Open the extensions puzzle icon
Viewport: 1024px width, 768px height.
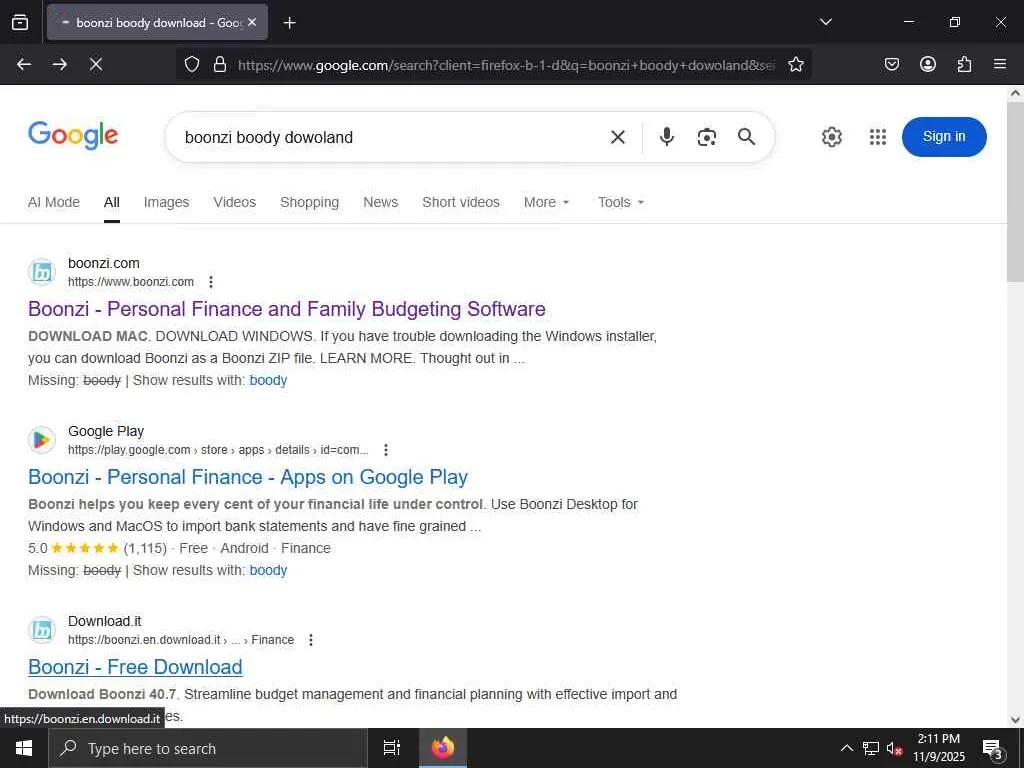pos(964,64)
